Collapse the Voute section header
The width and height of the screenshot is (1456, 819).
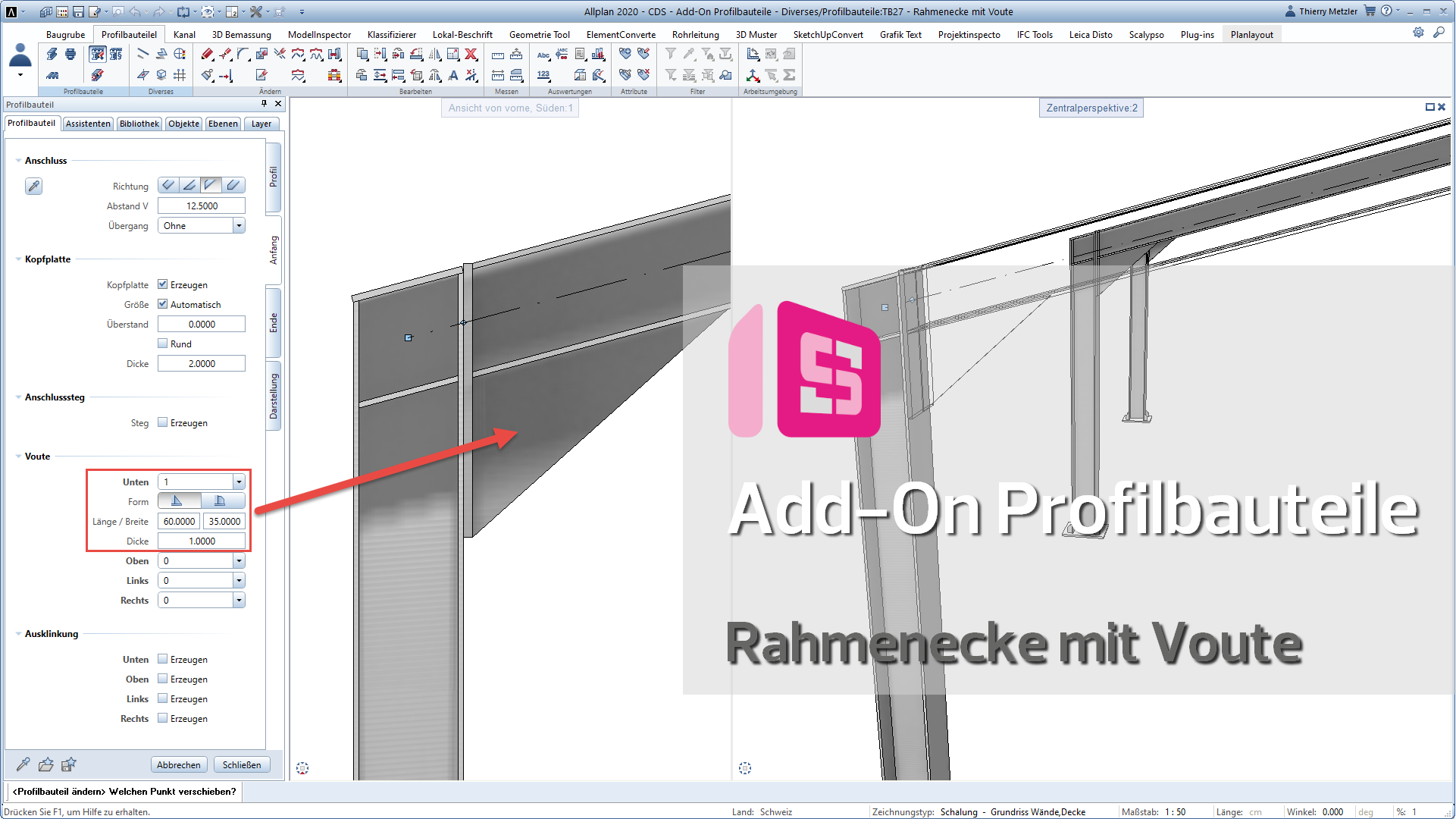(17, 456)
